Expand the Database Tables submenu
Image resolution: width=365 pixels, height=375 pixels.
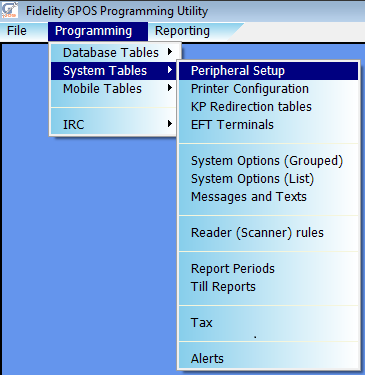pos(113,52)
